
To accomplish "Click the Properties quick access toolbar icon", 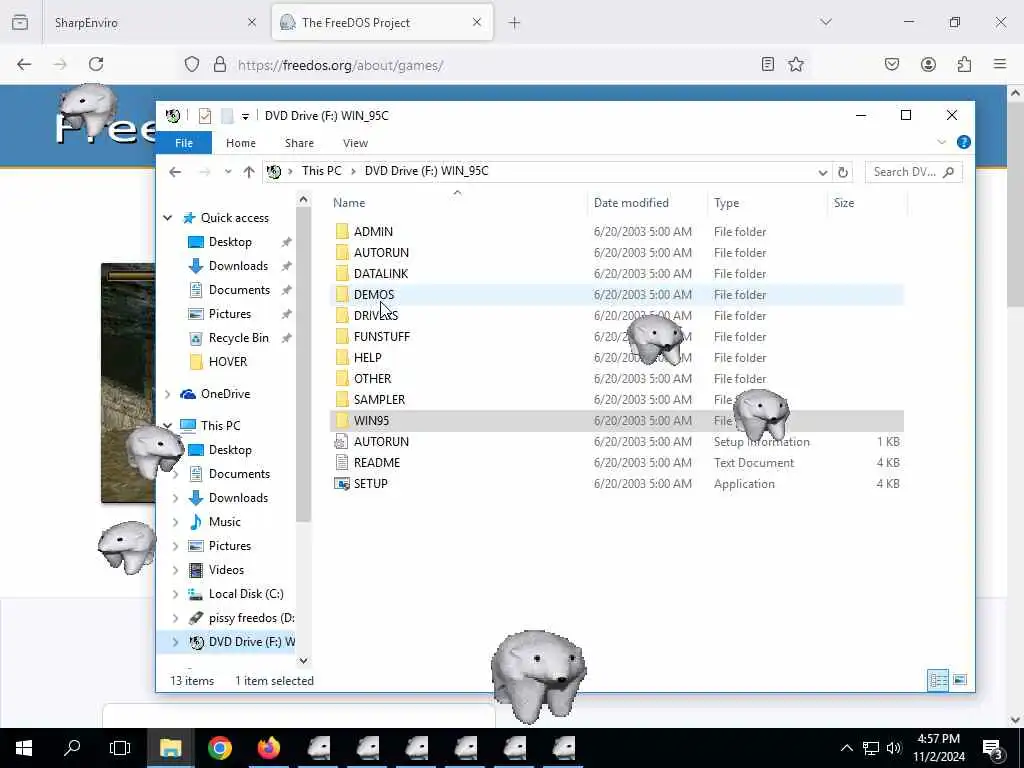I will click(x=205, y=116).
